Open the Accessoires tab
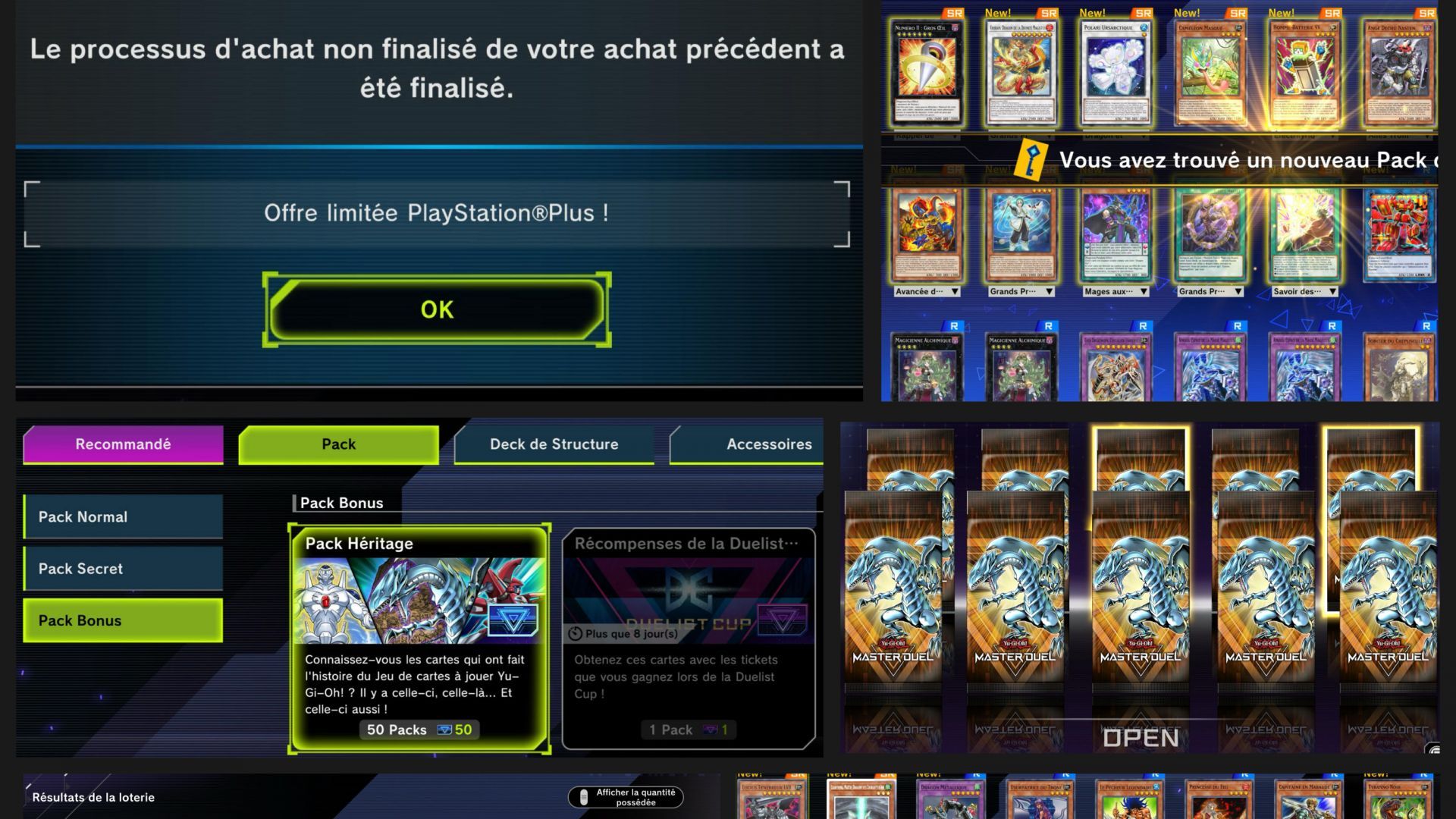This screenshot has height=819, width=1456. [758, 444]
